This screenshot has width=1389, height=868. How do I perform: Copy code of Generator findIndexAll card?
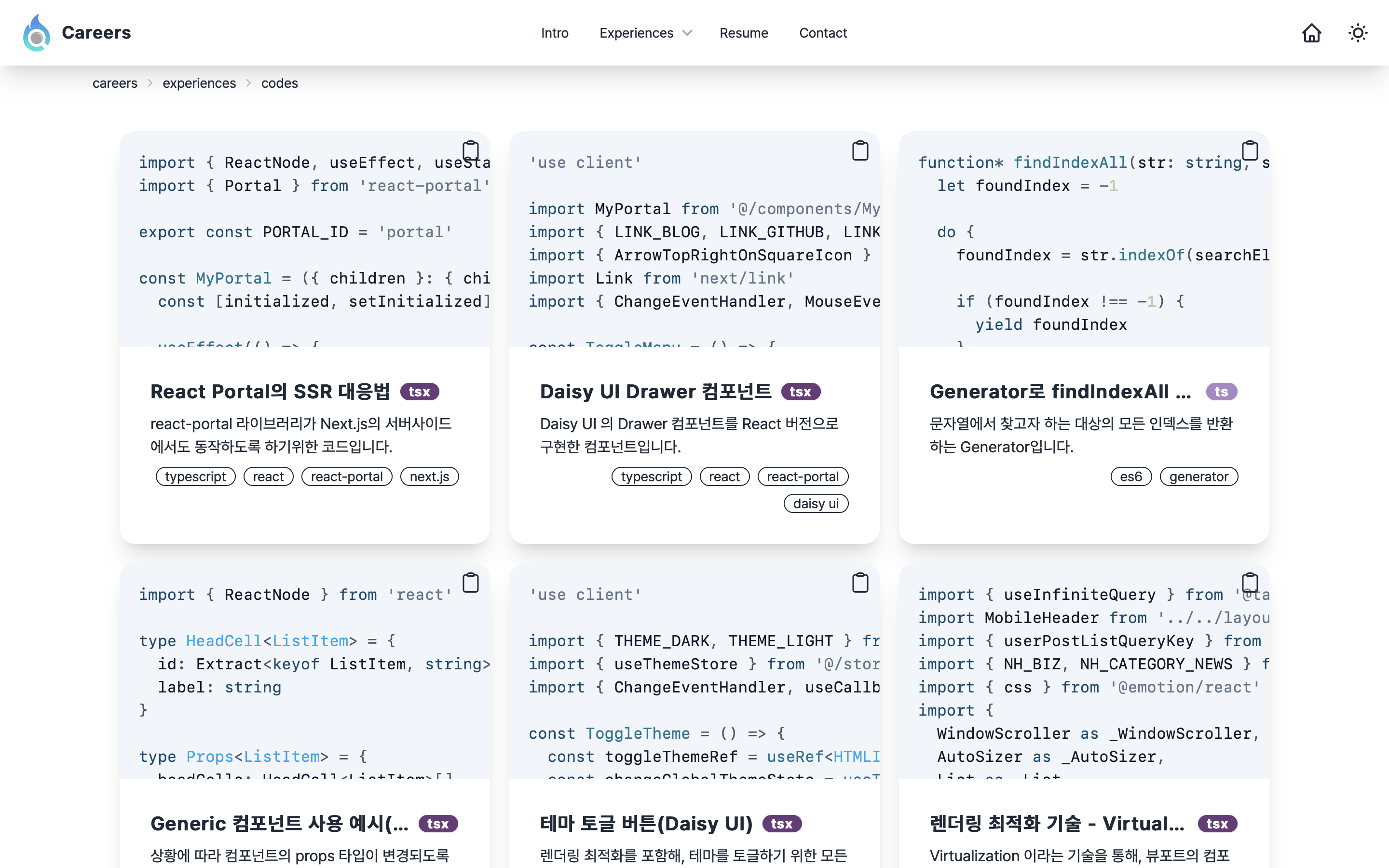pos(1250,151)
